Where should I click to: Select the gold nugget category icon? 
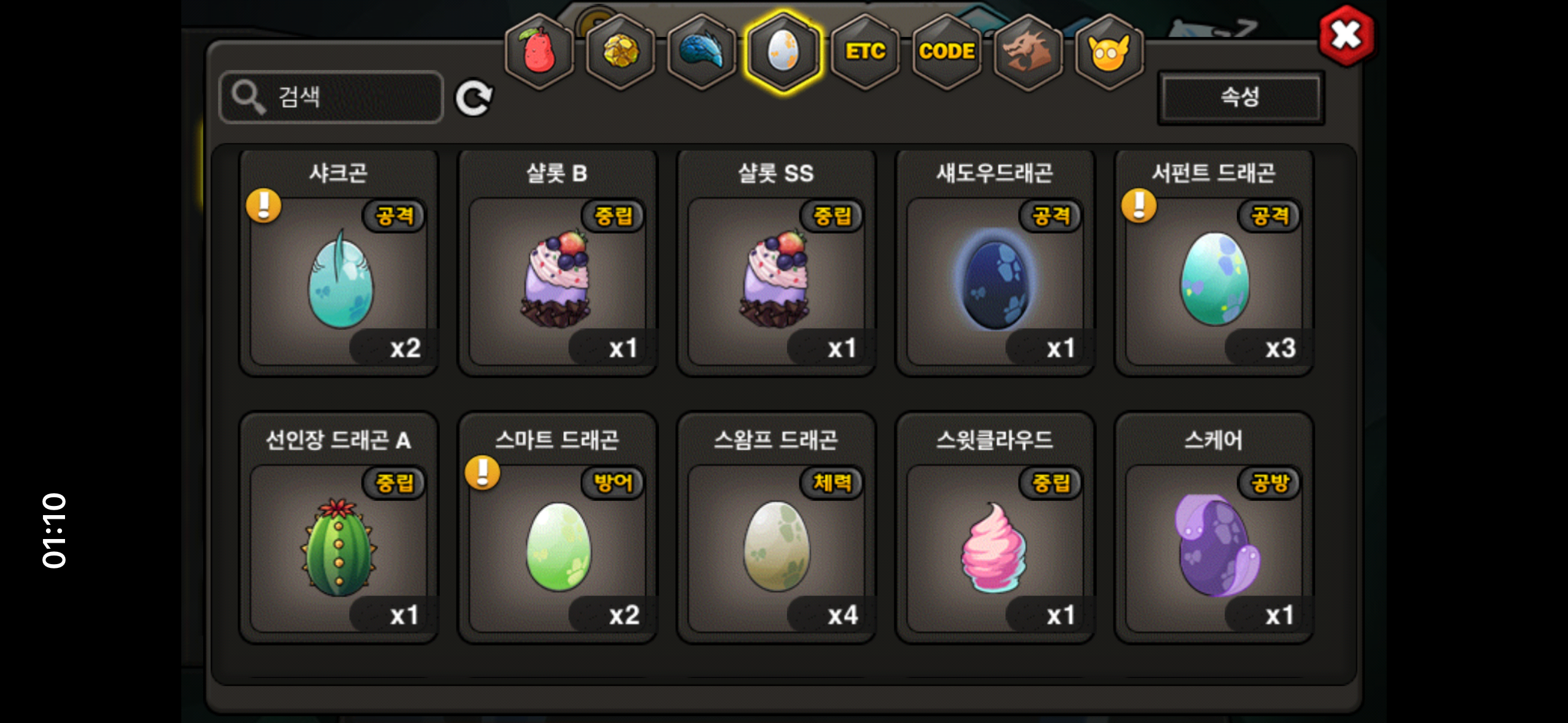coord(620,52)
